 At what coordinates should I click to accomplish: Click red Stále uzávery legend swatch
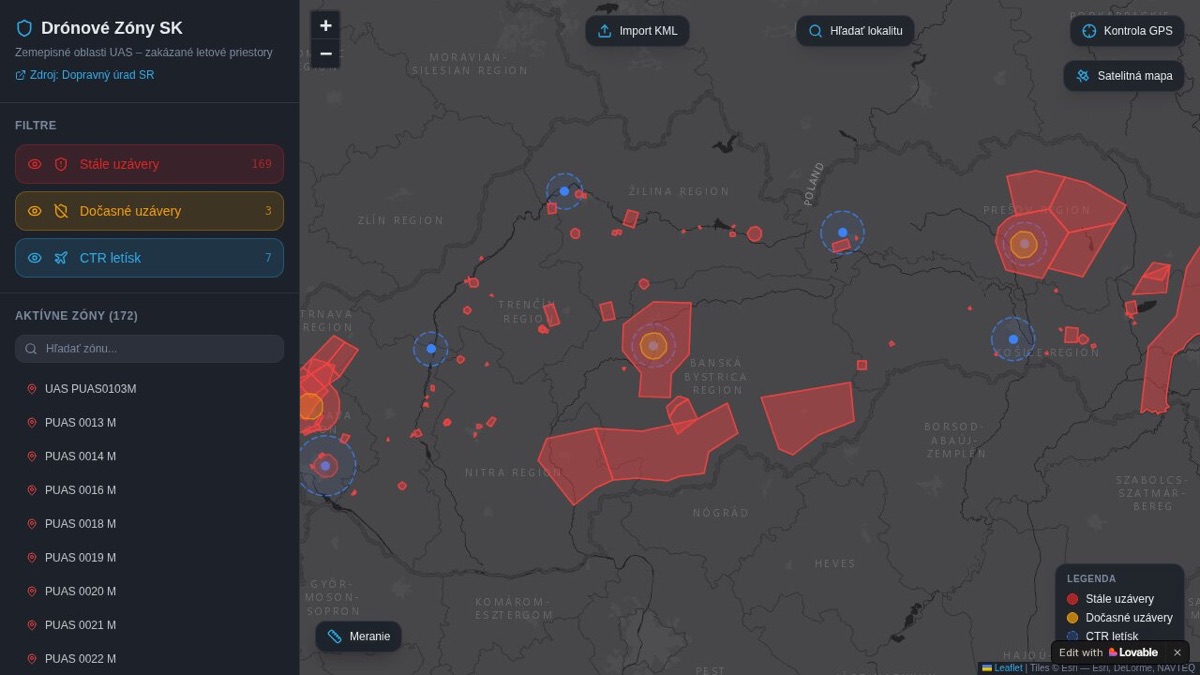(1072, 599)
